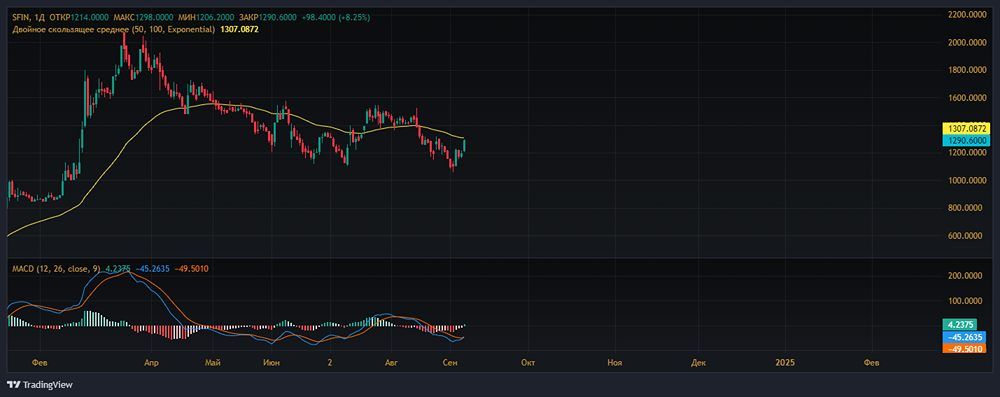Click the 2200.0000 price scale label
The width and height of the screenshot is (1000, 397).
tap(967, 15)
